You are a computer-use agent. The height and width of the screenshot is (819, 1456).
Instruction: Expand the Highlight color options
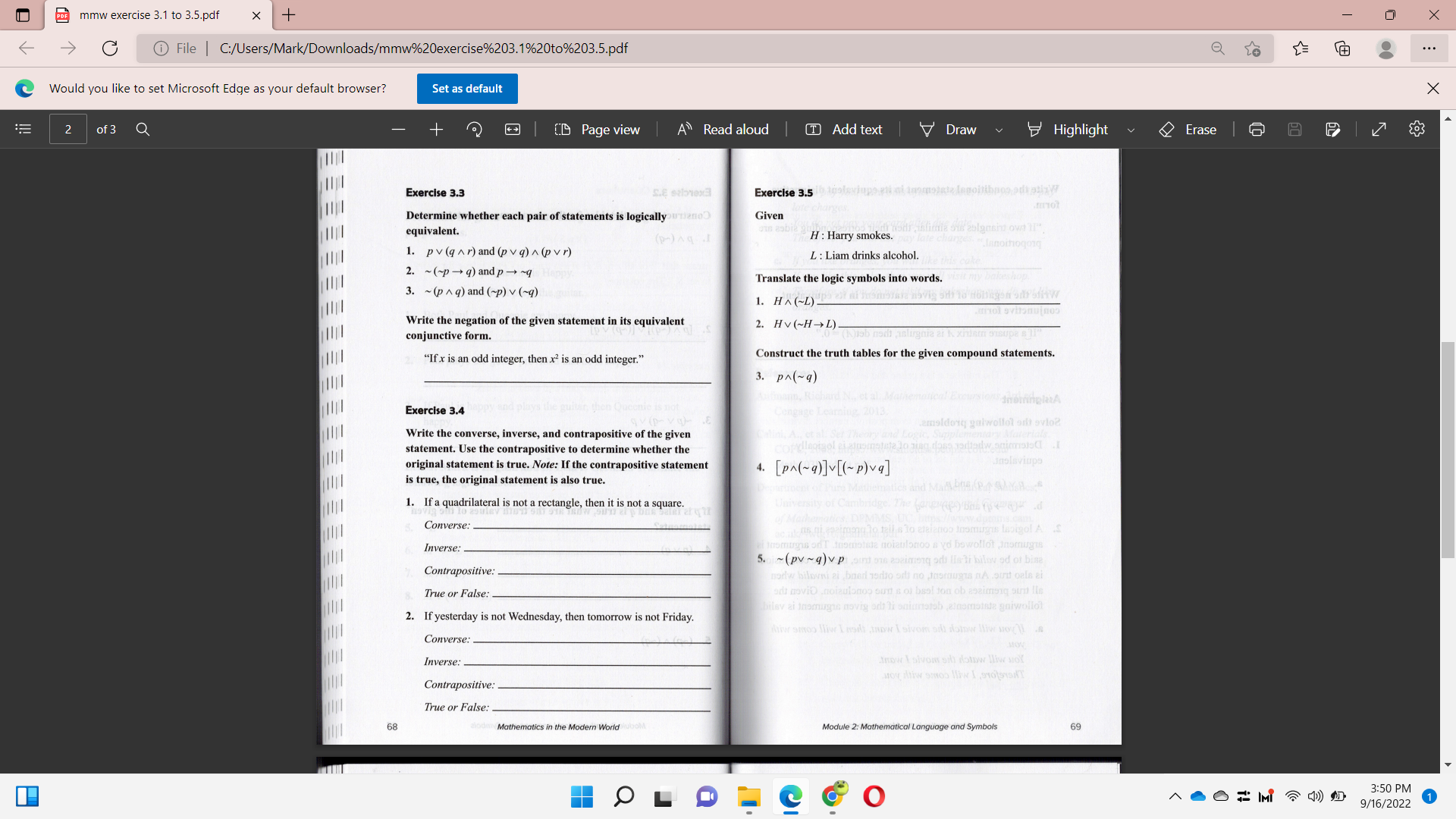1131,130
